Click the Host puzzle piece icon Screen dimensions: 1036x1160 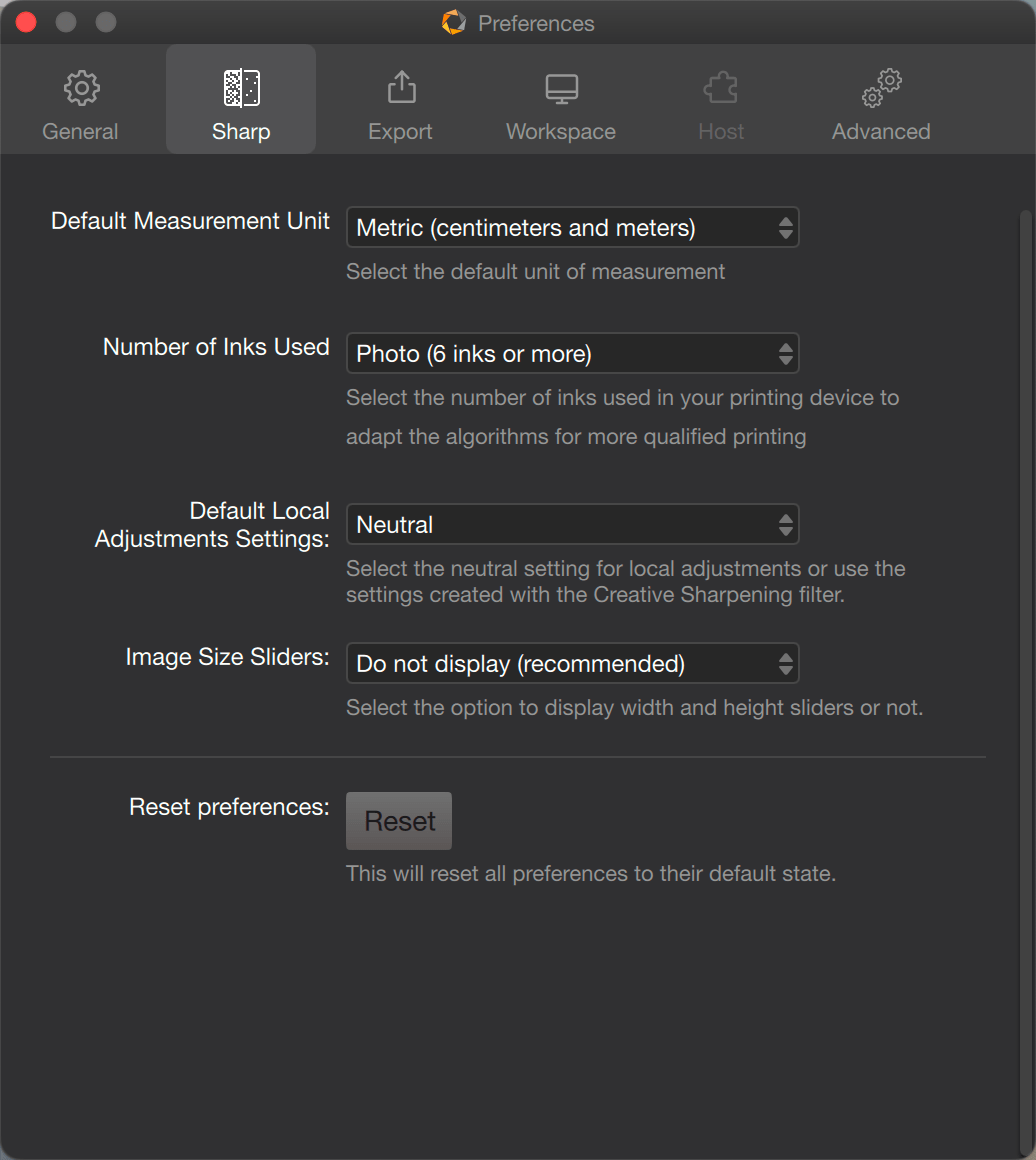point(721,88)
